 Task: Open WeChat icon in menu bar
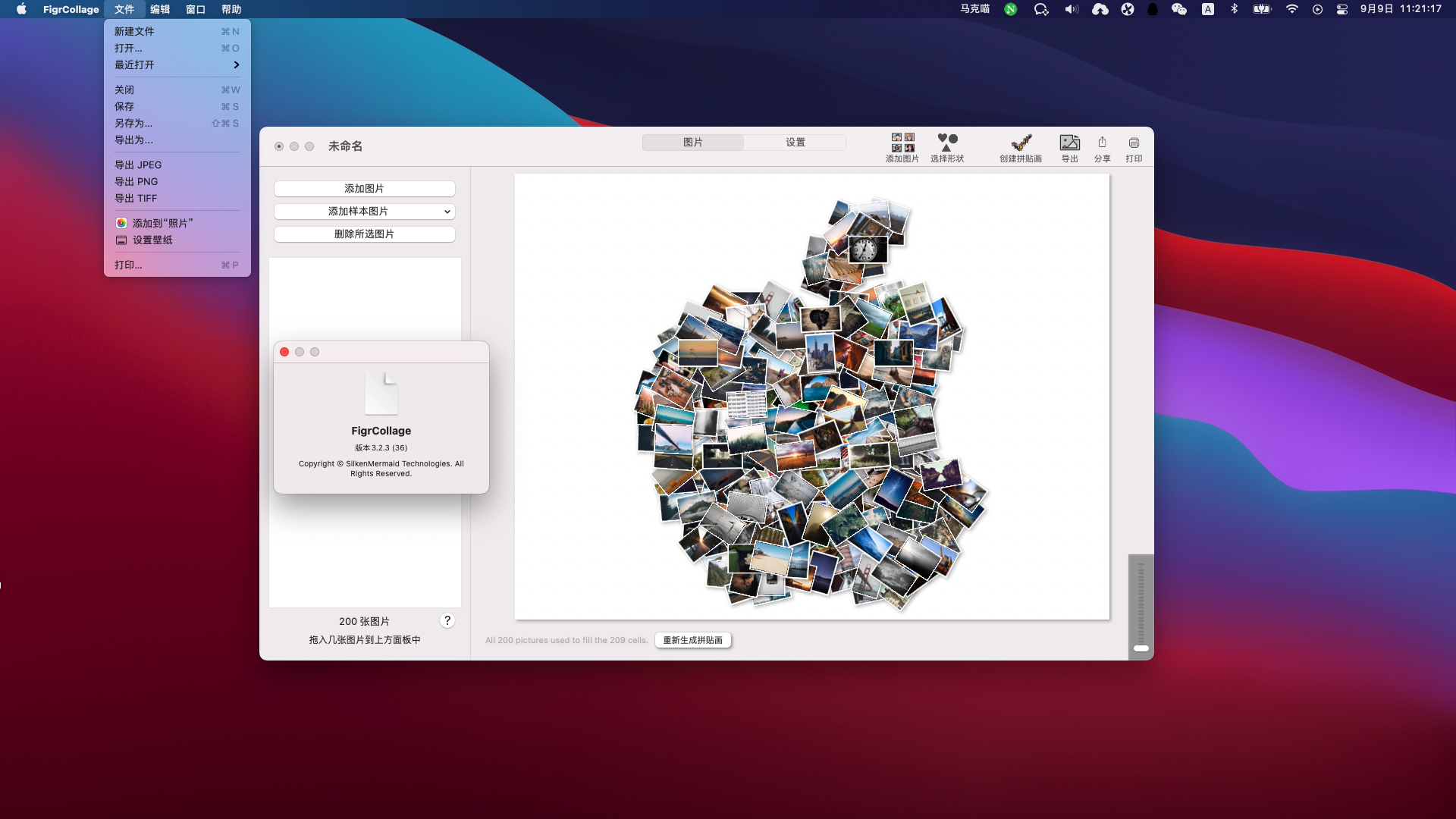pos(1179,9)
